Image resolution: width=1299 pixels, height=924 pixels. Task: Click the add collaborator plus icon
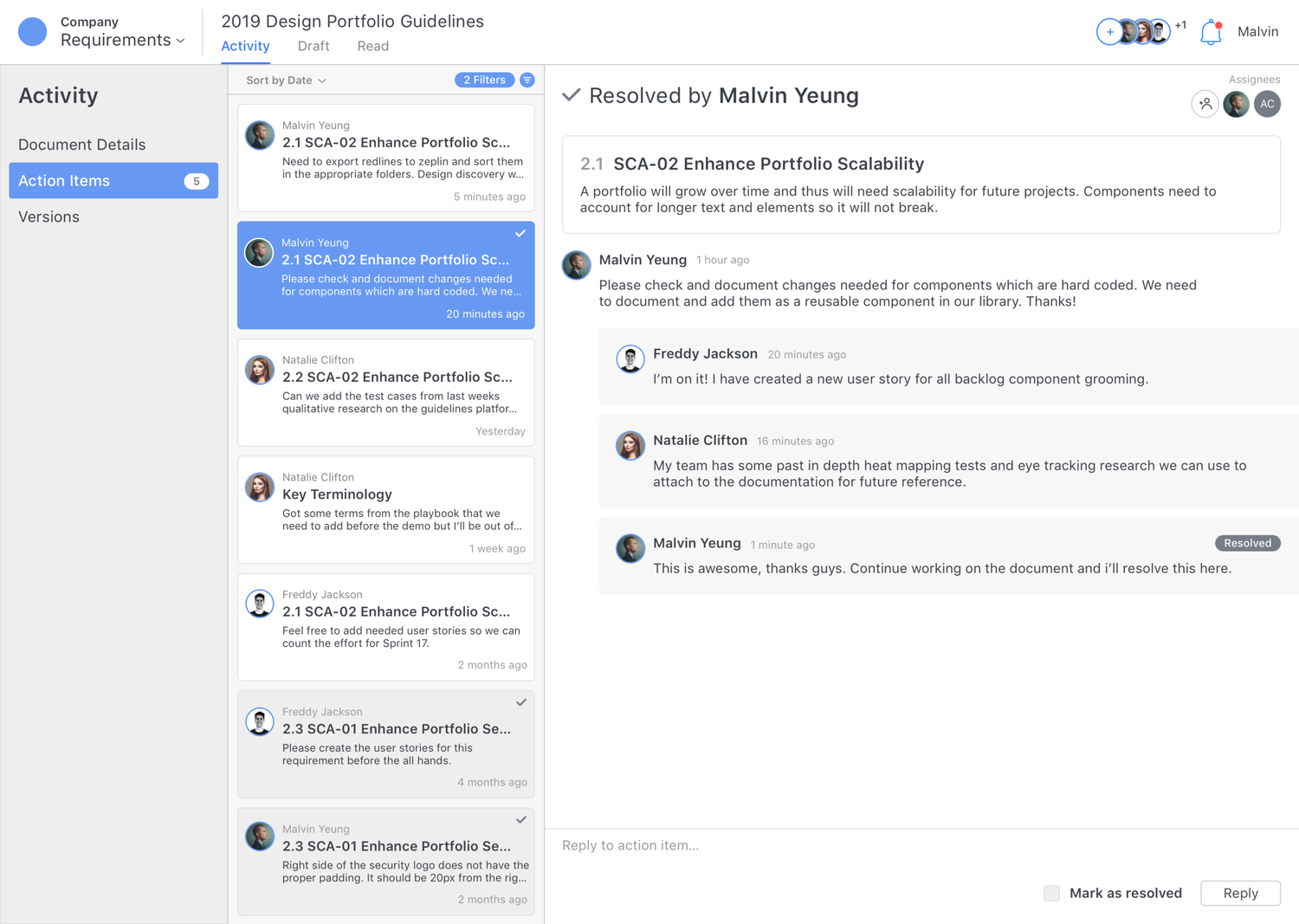[x=1109, y=32]
